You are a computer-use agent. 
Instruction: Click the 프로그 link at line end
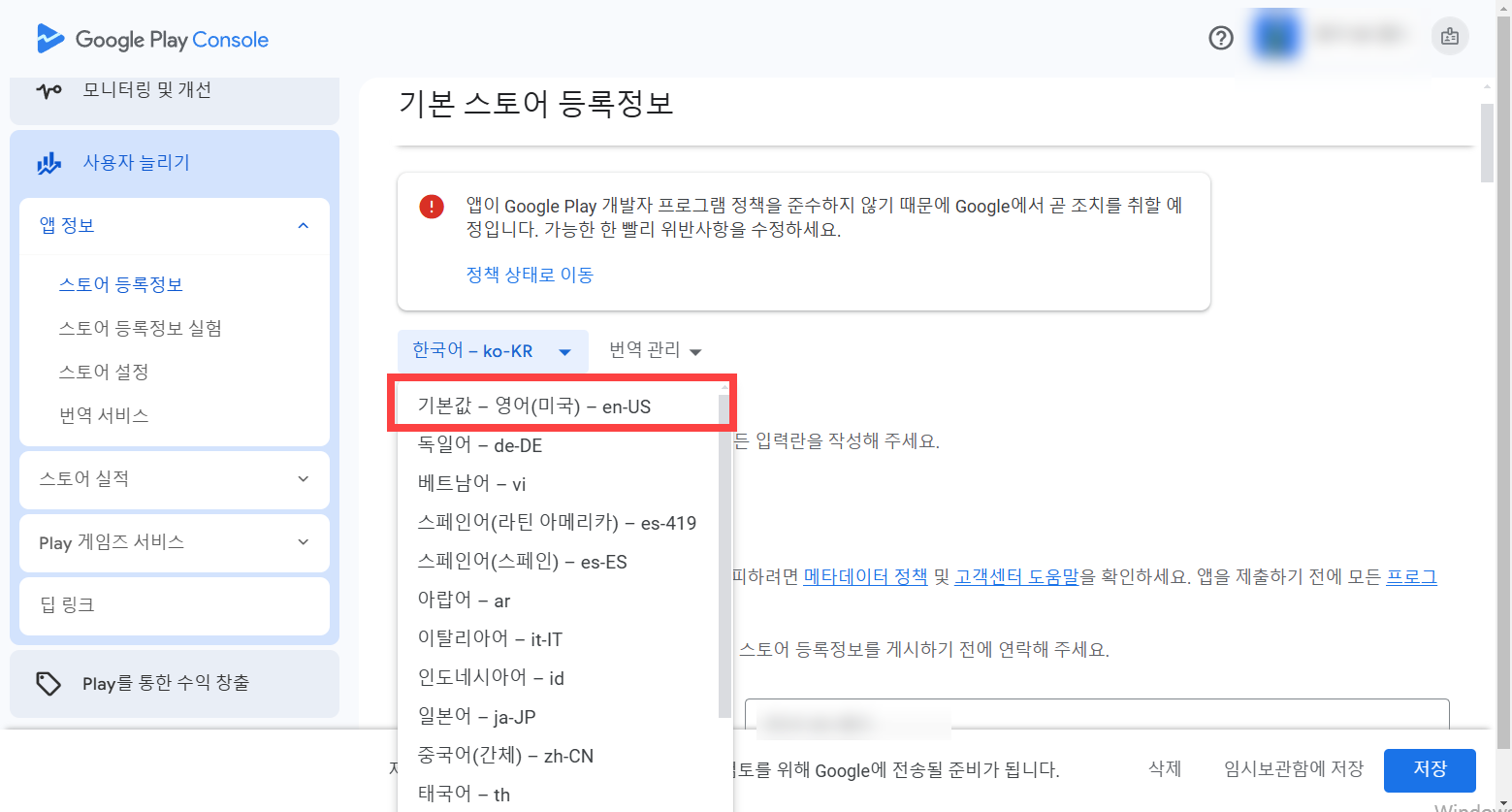click(1411, 576)
